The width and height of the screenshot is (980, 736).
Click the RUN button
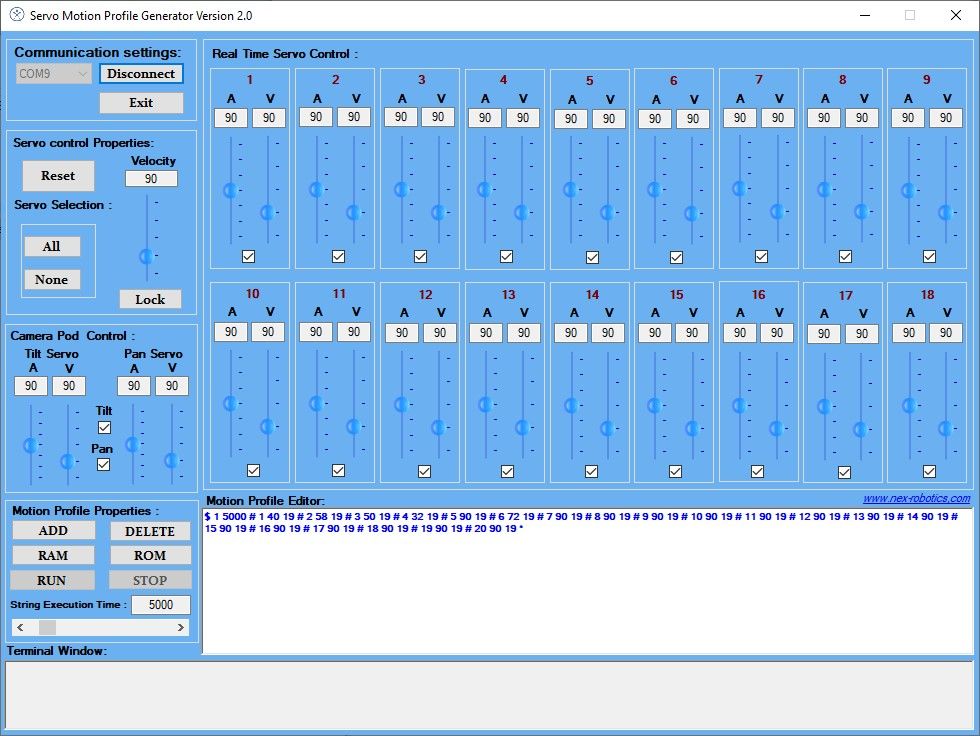[x=52, y=580]
